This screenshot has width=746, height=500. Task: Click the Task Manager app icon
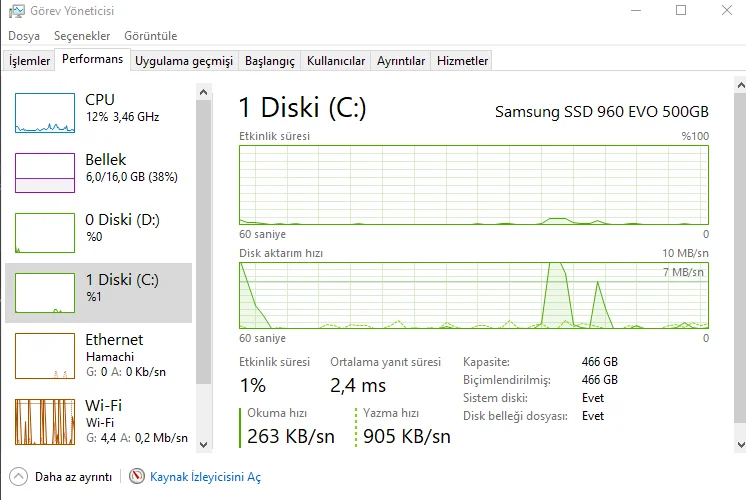tap(17, 11)
